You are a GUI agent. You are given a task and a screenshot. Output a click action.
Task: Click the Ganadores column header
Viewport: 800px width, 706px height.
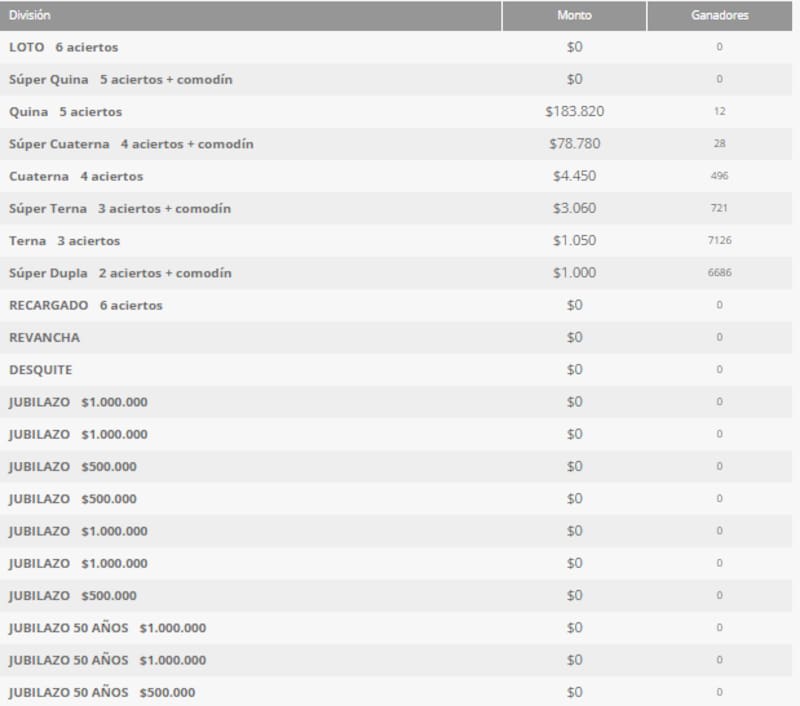[719, 16]
